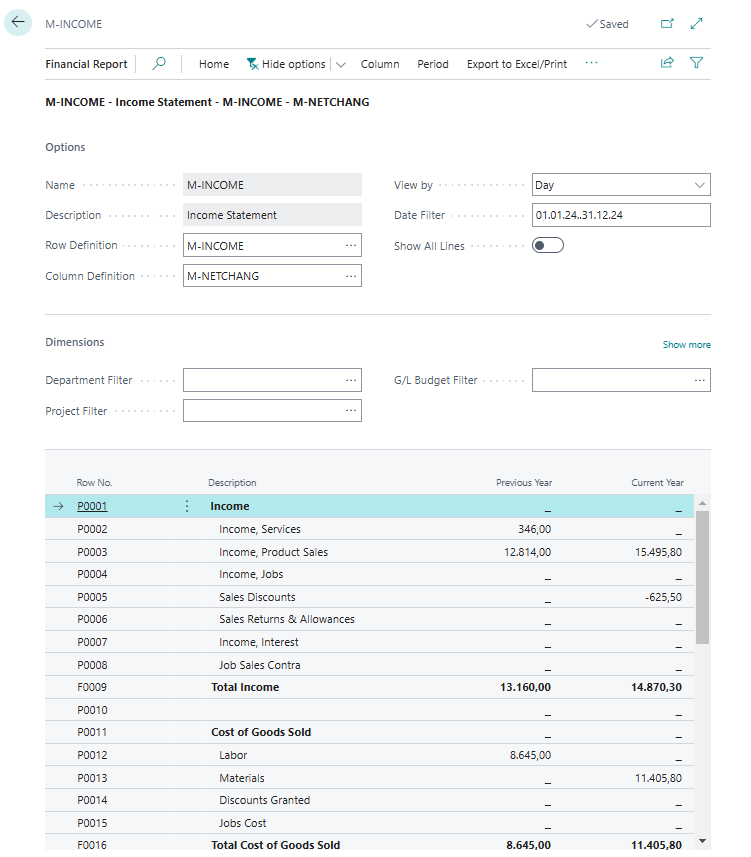Click the Date Filter field

pos(621,215)
